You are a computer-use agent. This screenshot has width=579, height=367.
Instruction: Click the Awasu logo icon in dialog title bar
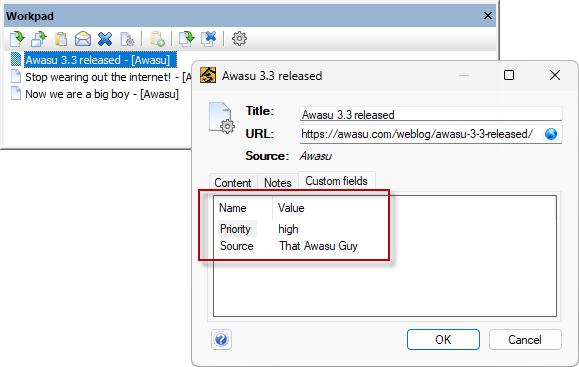coord(208,75)
